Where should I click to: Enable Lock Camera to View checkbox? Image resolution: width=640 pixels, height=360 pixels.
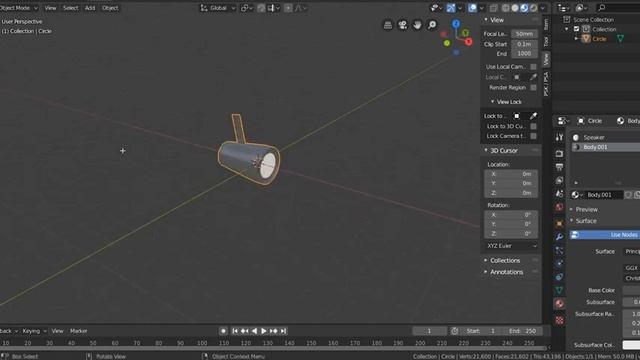[x=533, y=136]
